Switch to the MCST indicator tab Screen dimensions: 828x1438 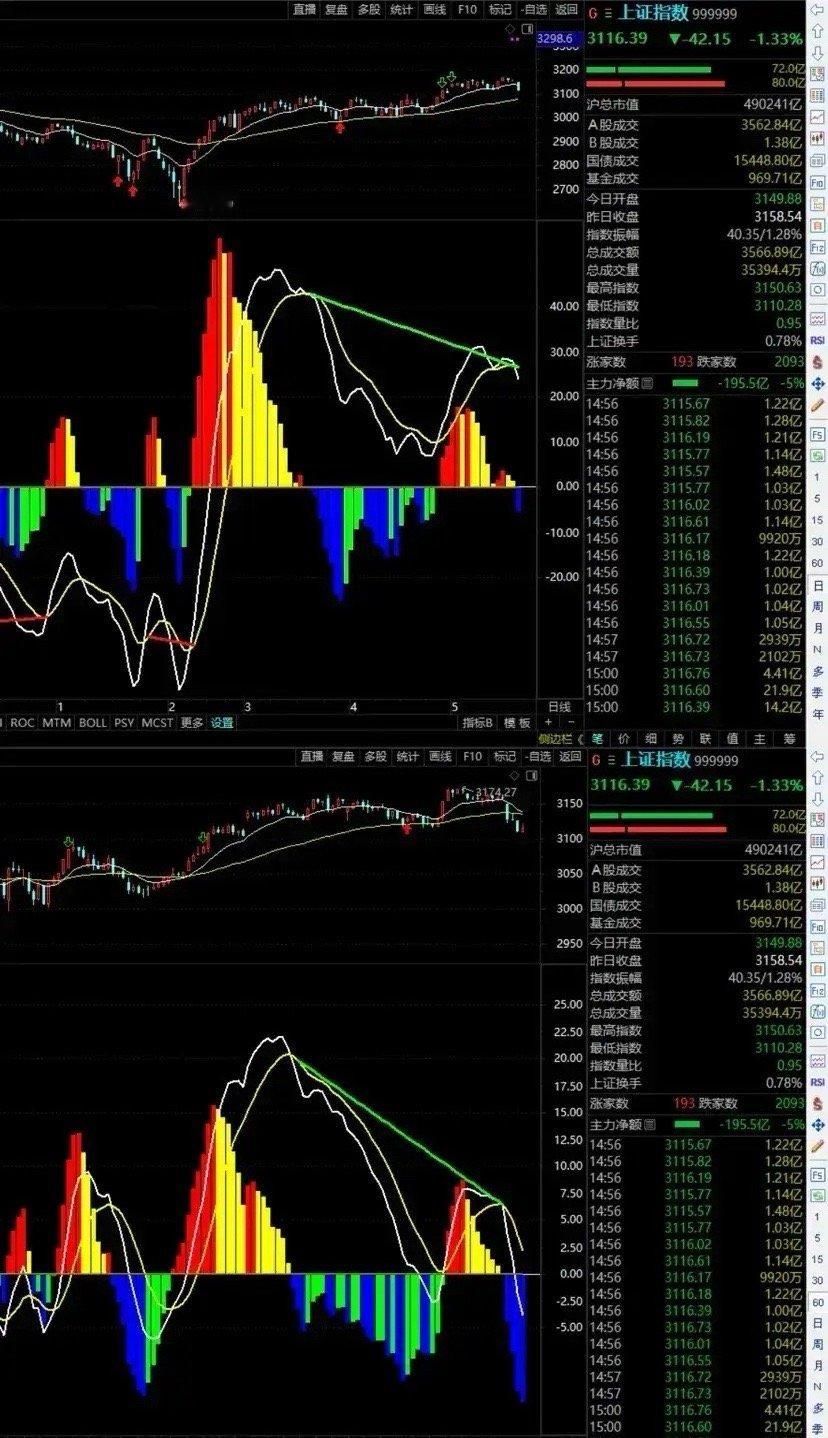[157, 723]
